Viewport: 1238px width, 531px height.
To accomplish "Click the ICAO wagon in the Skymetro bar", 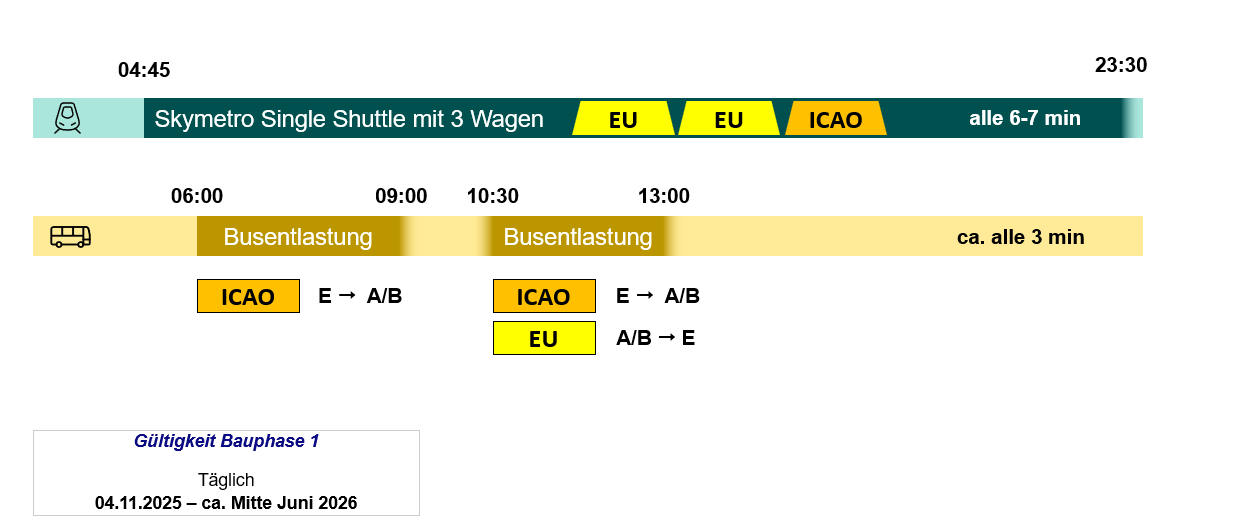I will [835, 119].
